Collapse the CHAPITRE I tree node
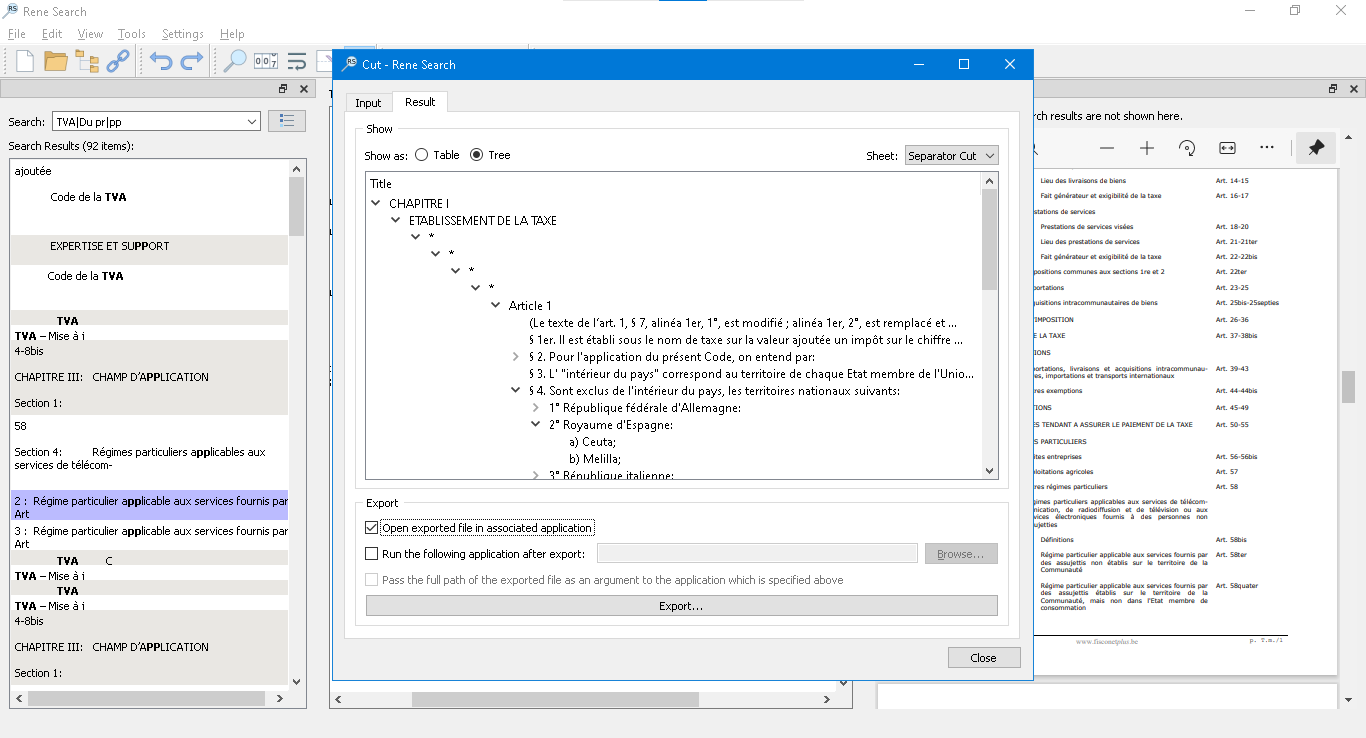Viewport: 1366px width, 738px height. pyautogui.click(x=376, y=203)
